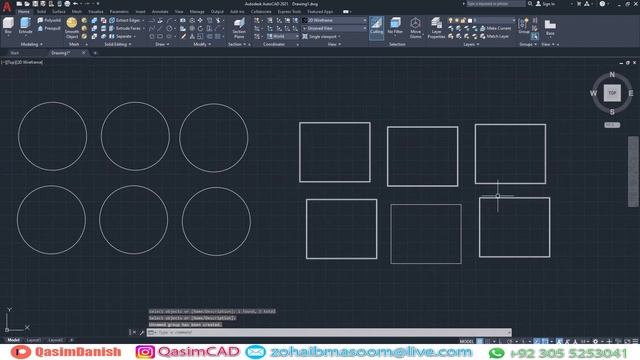
Task: Select the Extrude tool
Action: coord(25,26)
